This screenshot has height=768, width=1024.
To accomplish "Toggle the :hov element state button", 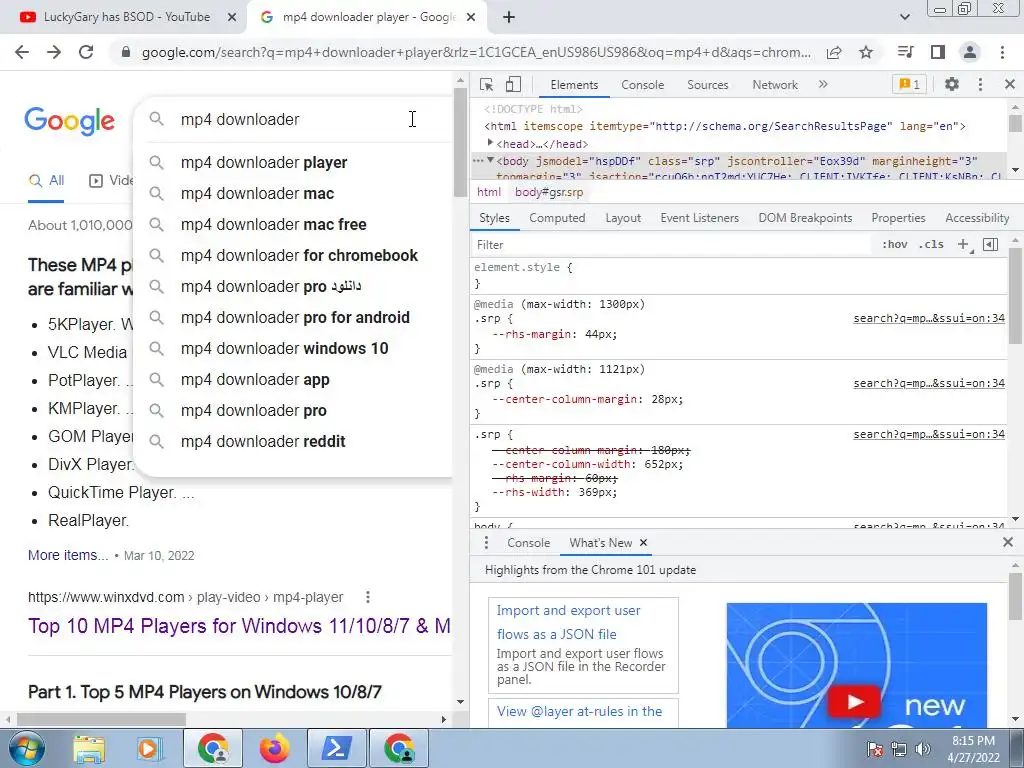I will click(895, 245).
